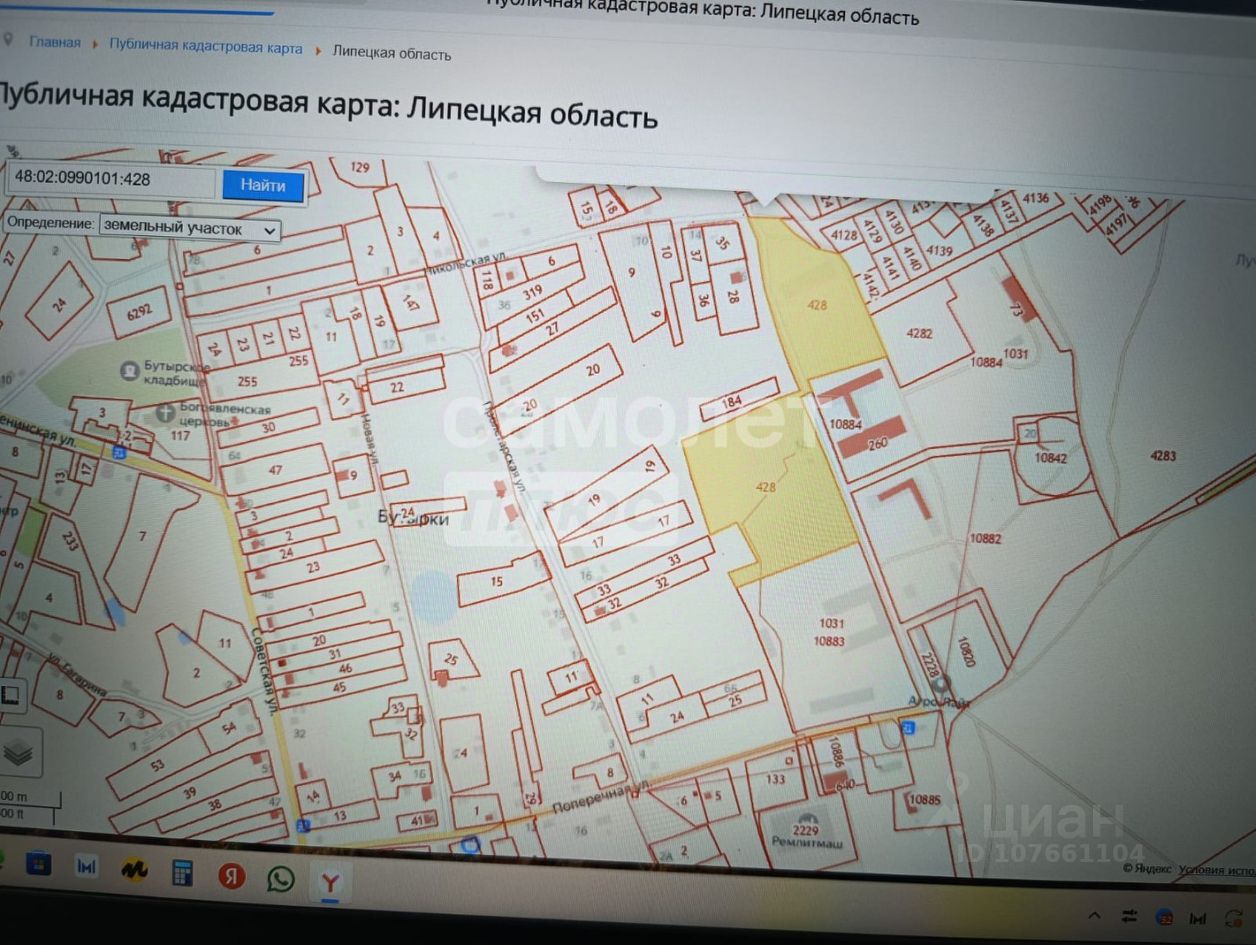The height and width of the screenshot is (945, 1256).
Task: Launch Calculator from the taskbar
Action: 183,873
